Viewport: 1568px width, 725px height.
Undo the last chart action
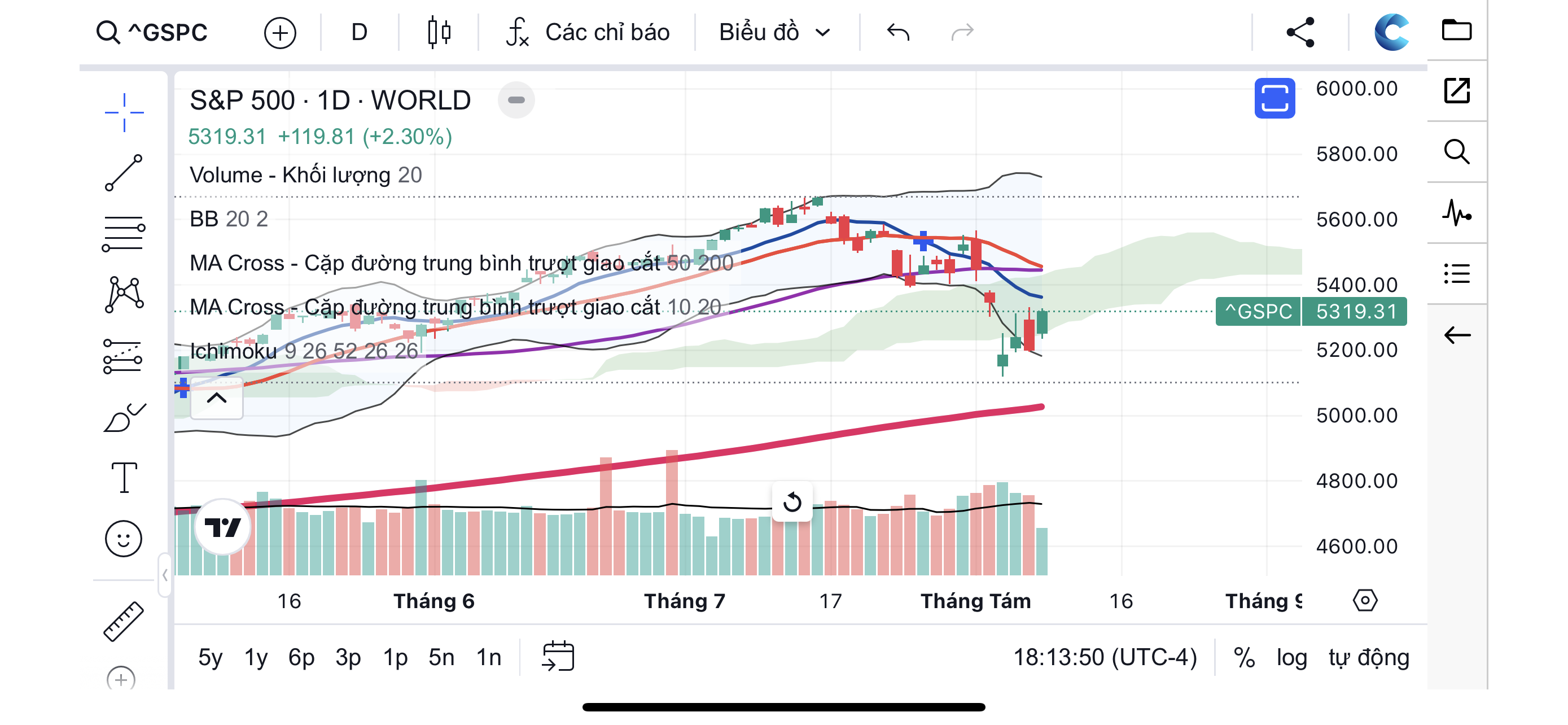coord(899,32)
